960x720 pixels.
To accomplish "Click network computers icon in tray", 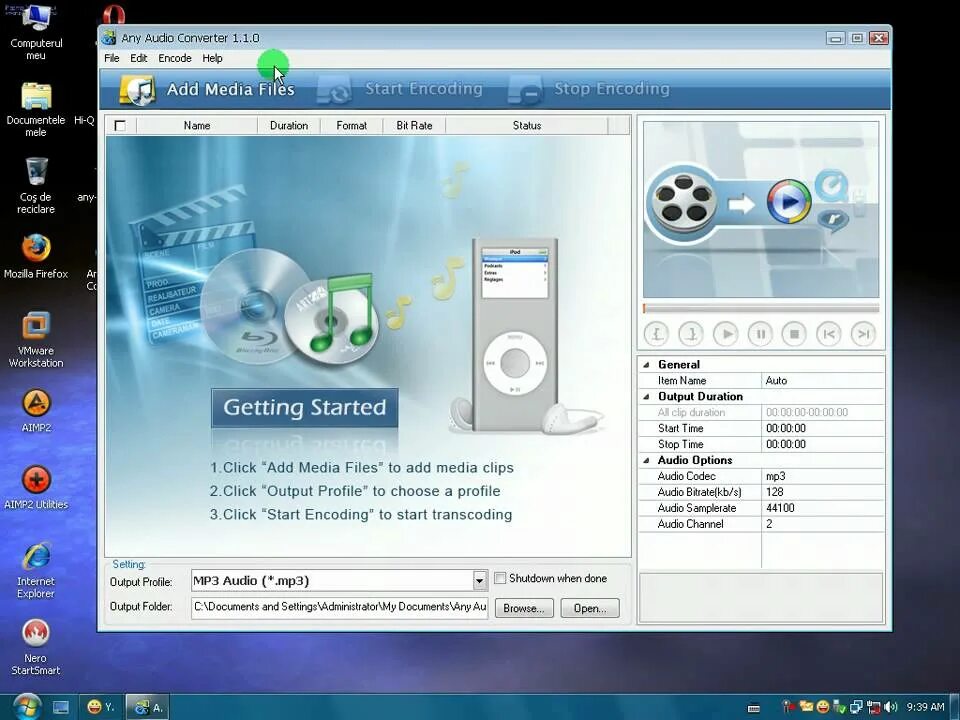I will (x=857, y=707).
